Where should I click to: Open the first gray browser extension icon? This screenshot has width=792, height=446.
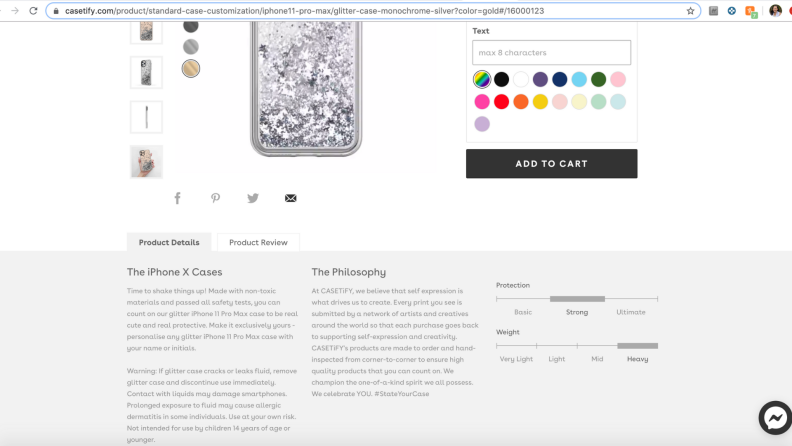click(x=713, y=11)
